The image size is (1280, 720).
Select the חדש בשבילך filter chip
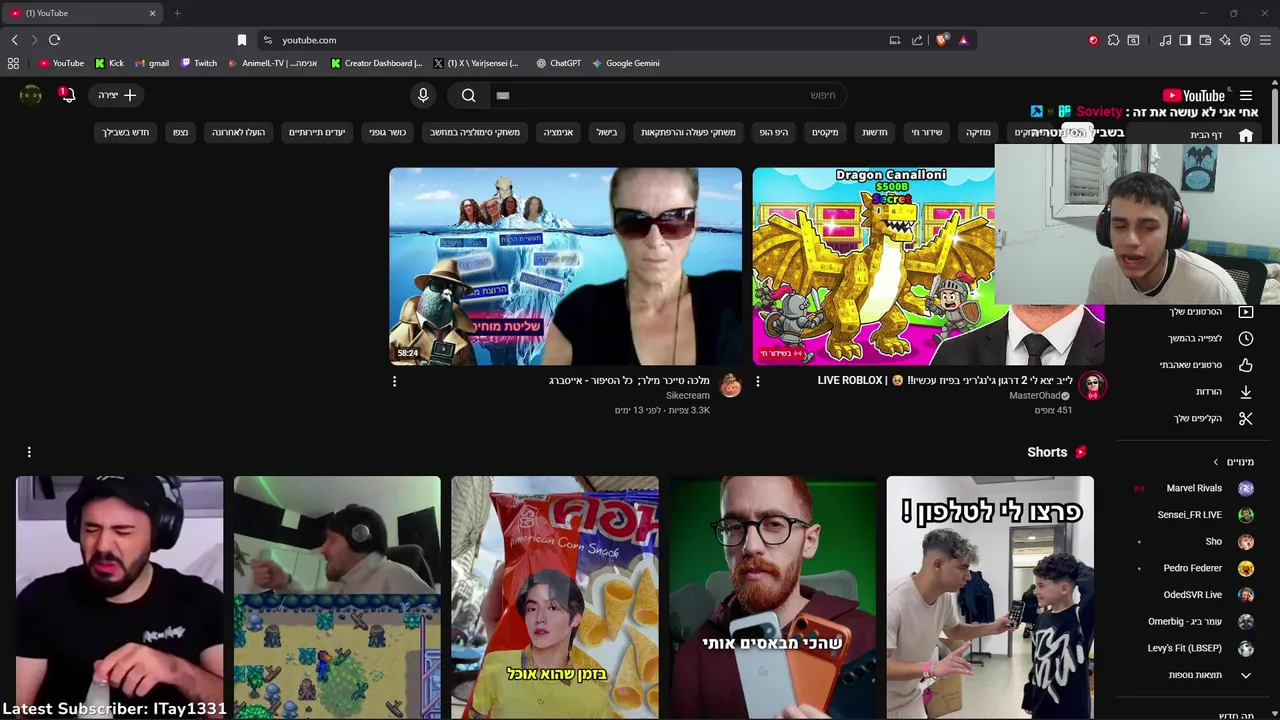[125, 132]
